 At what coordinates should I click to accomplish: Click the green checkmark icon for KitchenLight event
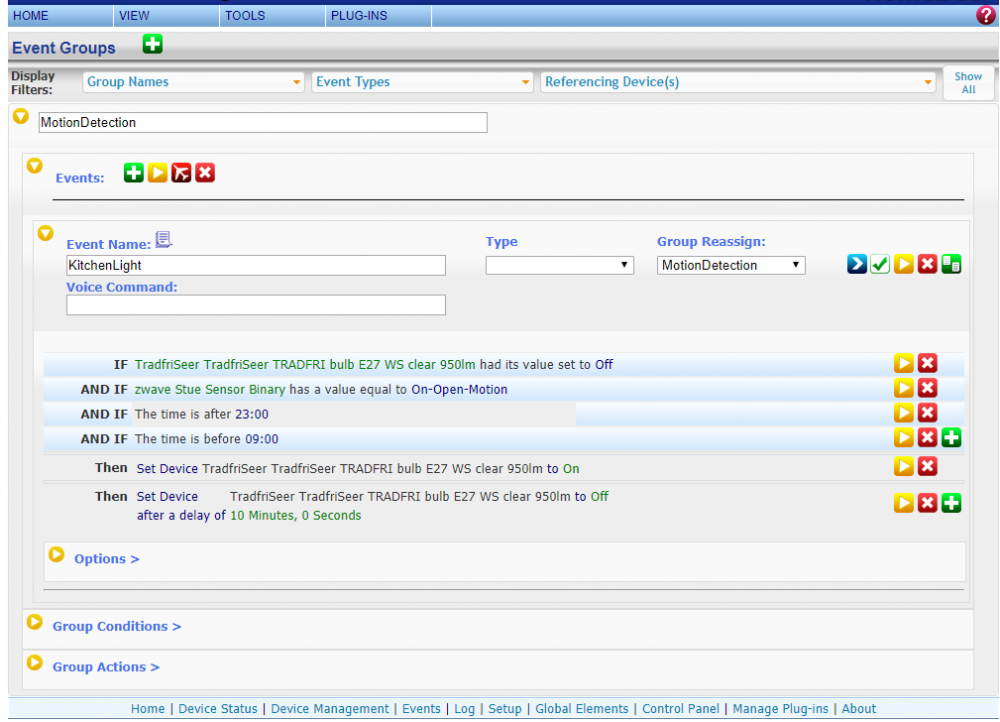[x=880, y=265]
